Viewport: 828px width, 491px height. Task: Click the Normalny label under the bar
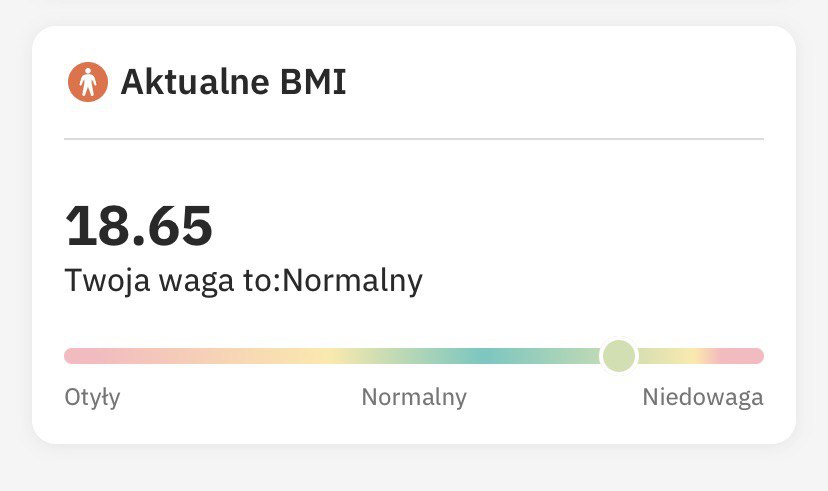(x=414, y=397)
